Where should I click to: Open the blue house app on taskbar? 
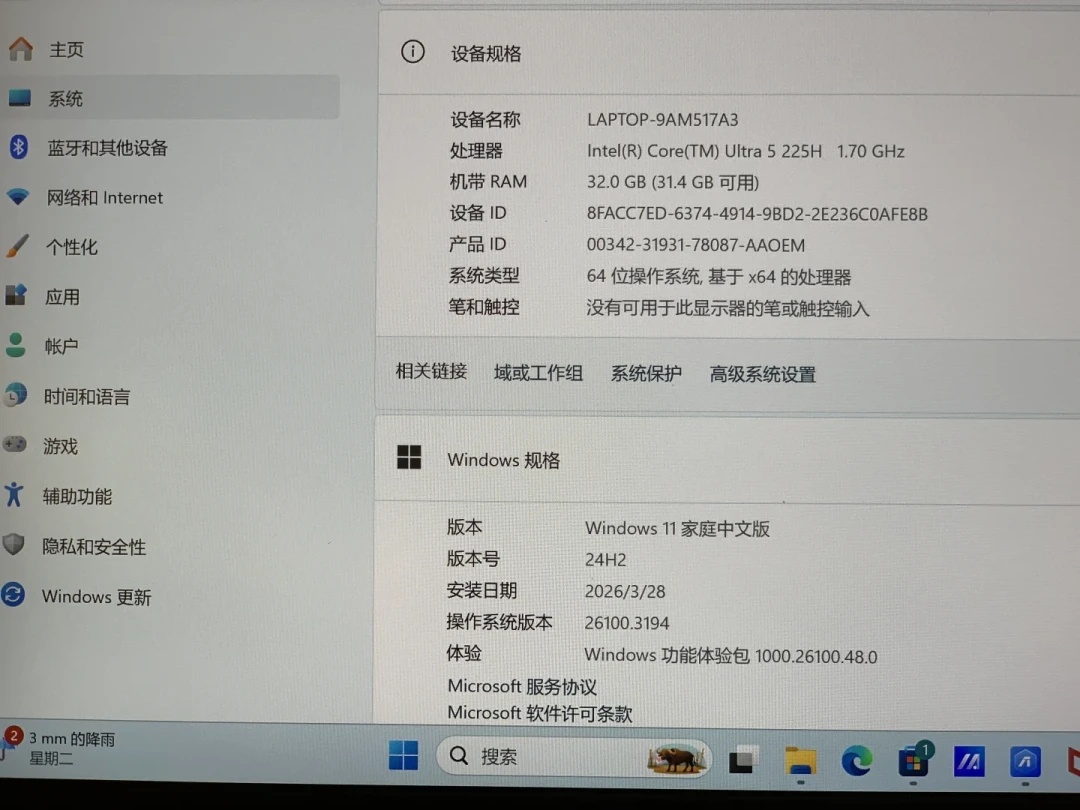[1025, 762]
